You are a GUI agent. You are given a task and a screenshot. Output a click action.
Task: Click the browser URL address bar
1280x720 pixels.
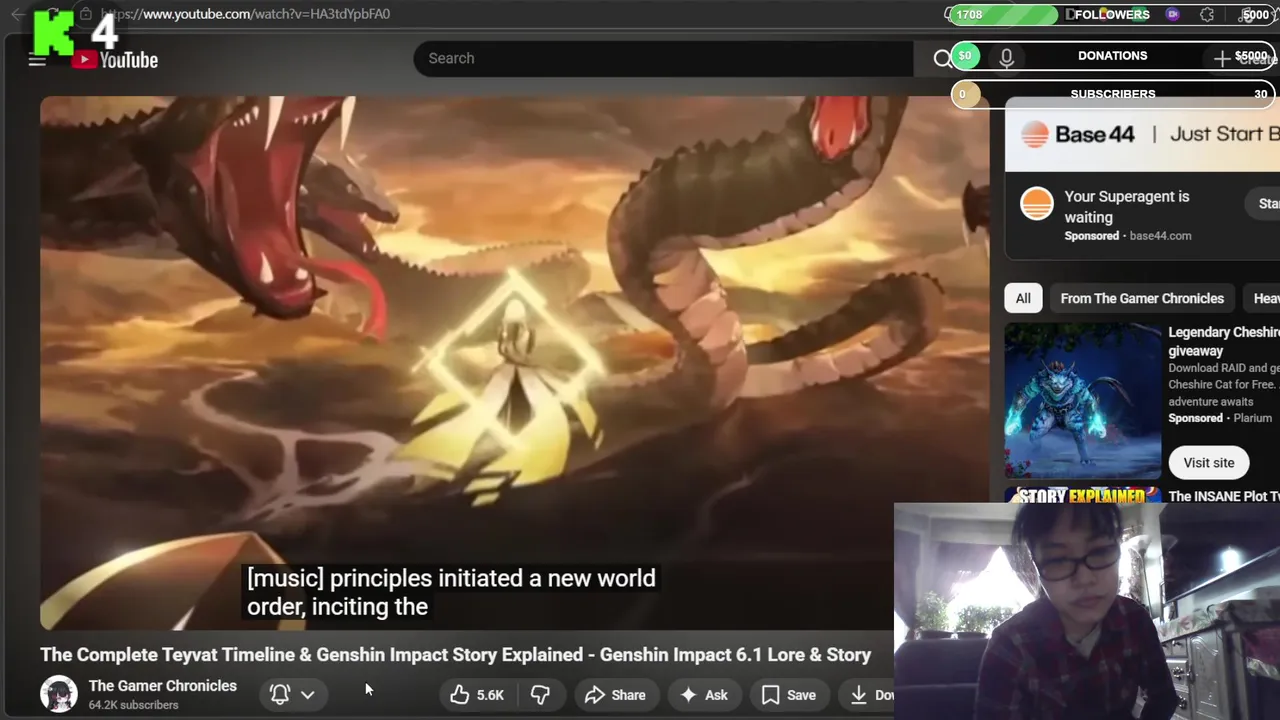click(x=245, y=14)
